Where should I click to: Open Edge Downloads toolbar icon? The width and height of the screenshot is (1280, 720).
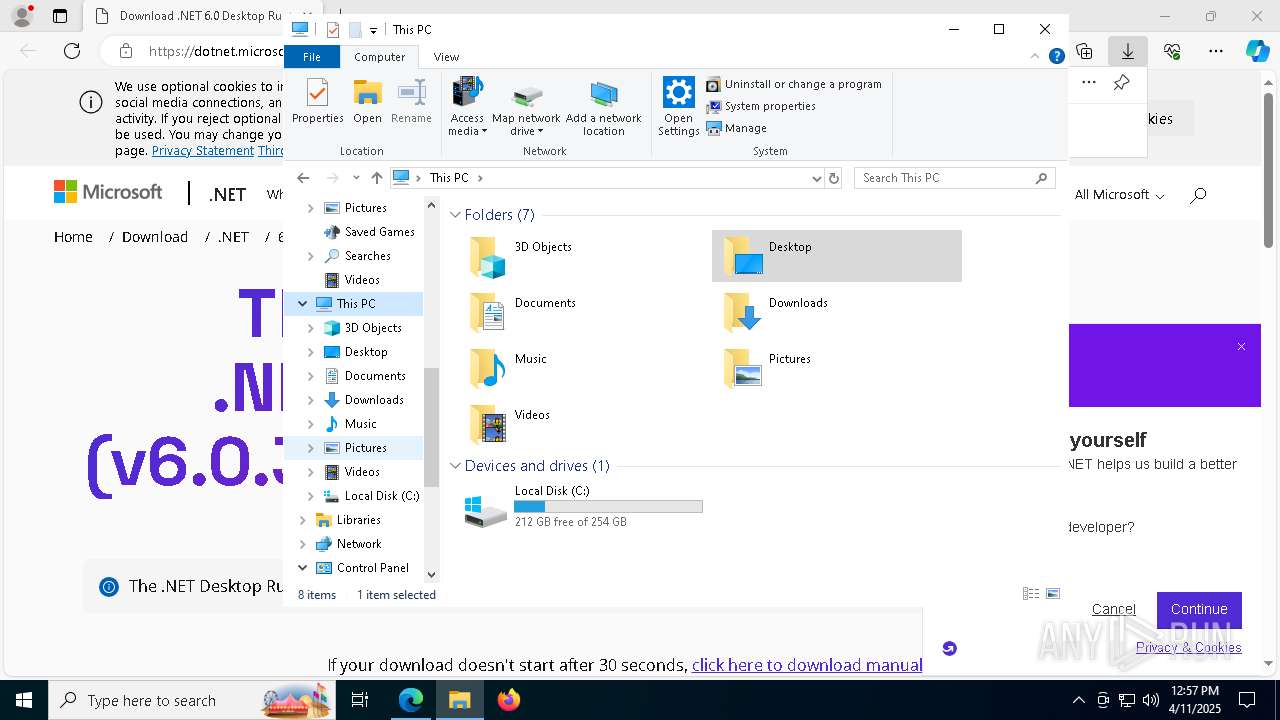pyautogui.click(x=1128, y=51)
